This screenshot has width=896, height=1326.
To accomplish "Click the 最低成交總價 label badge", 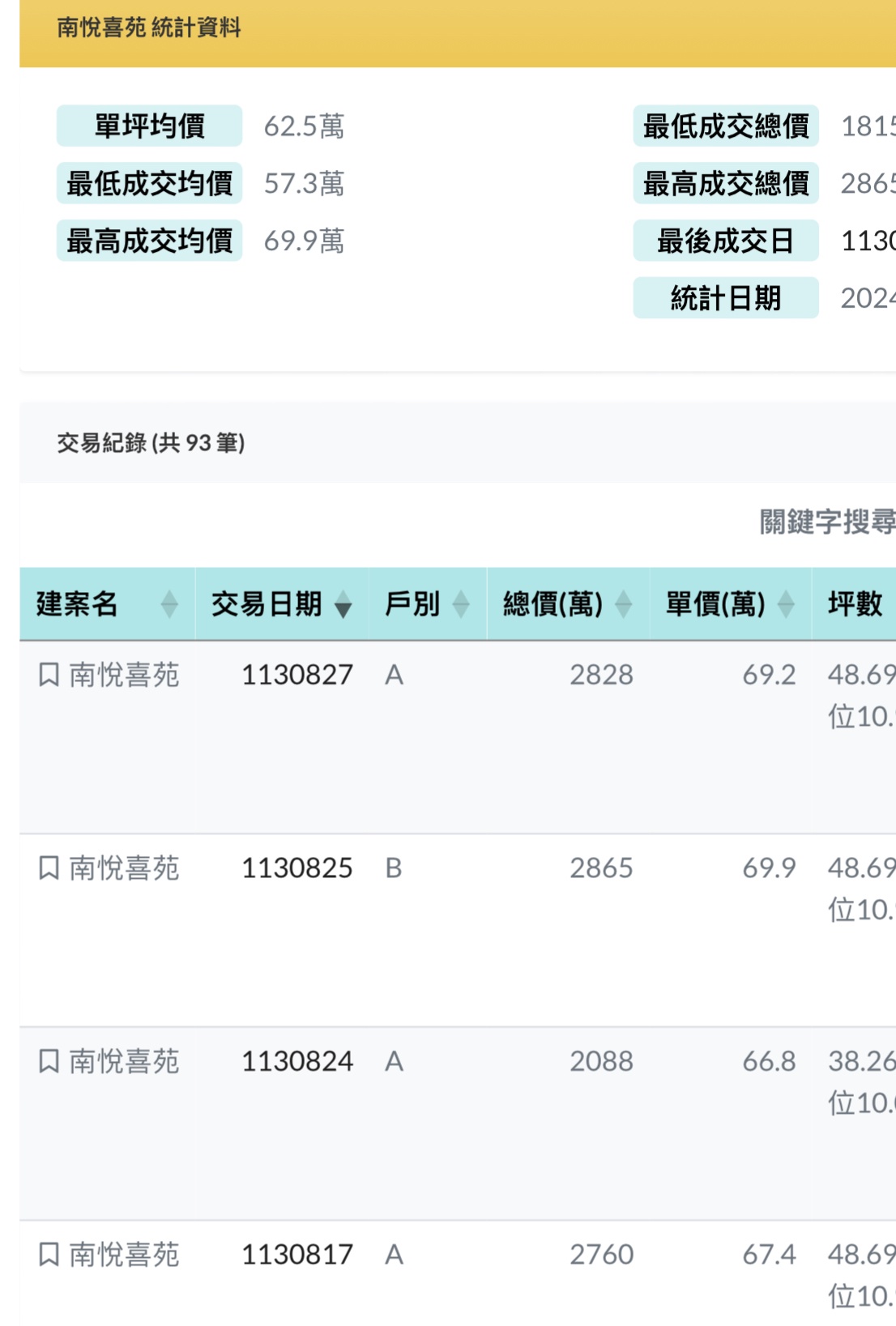I will pos(725,126).
